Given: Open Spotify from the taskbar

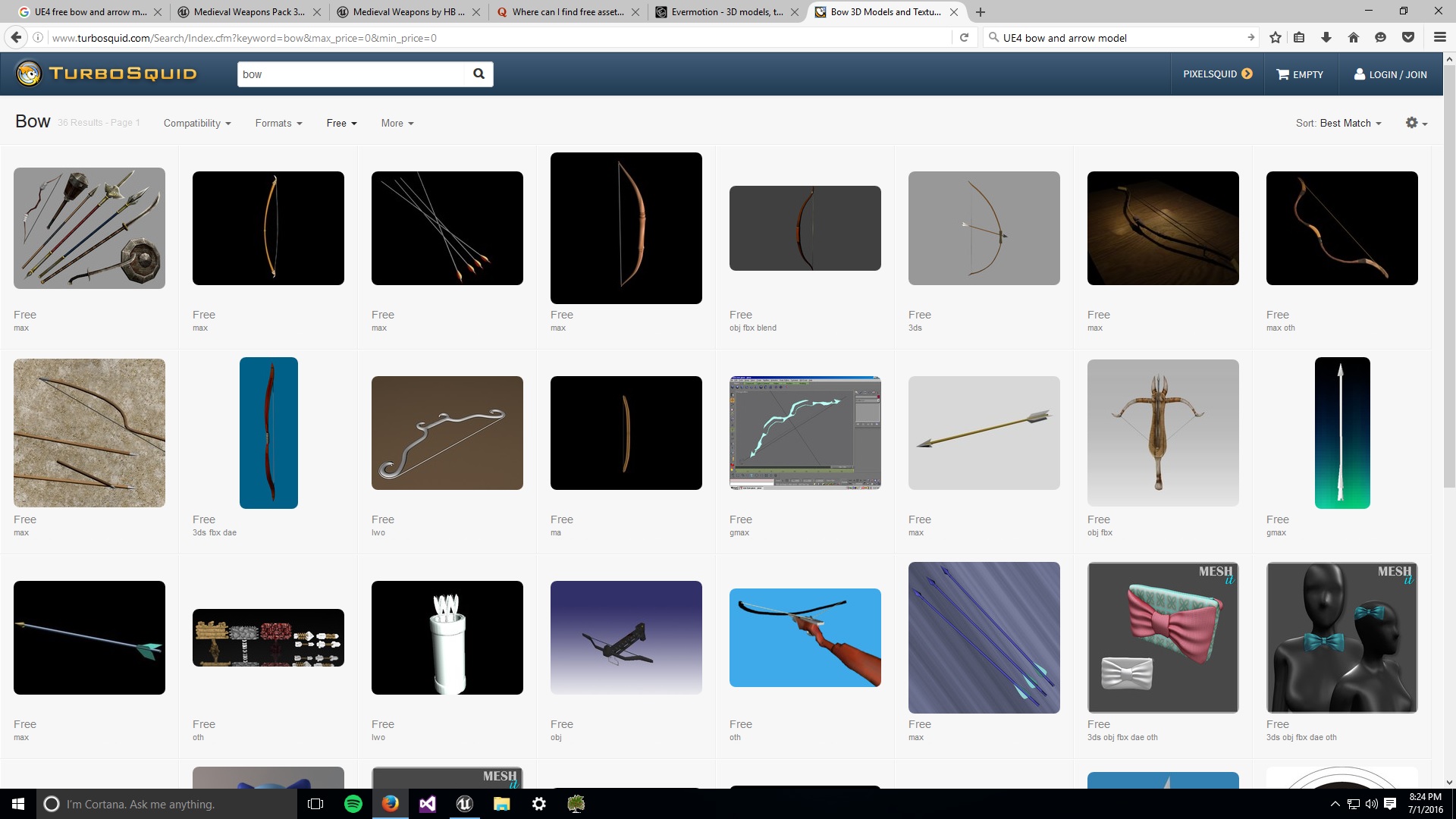Looking at the screenshot, I should coord(353,804).
